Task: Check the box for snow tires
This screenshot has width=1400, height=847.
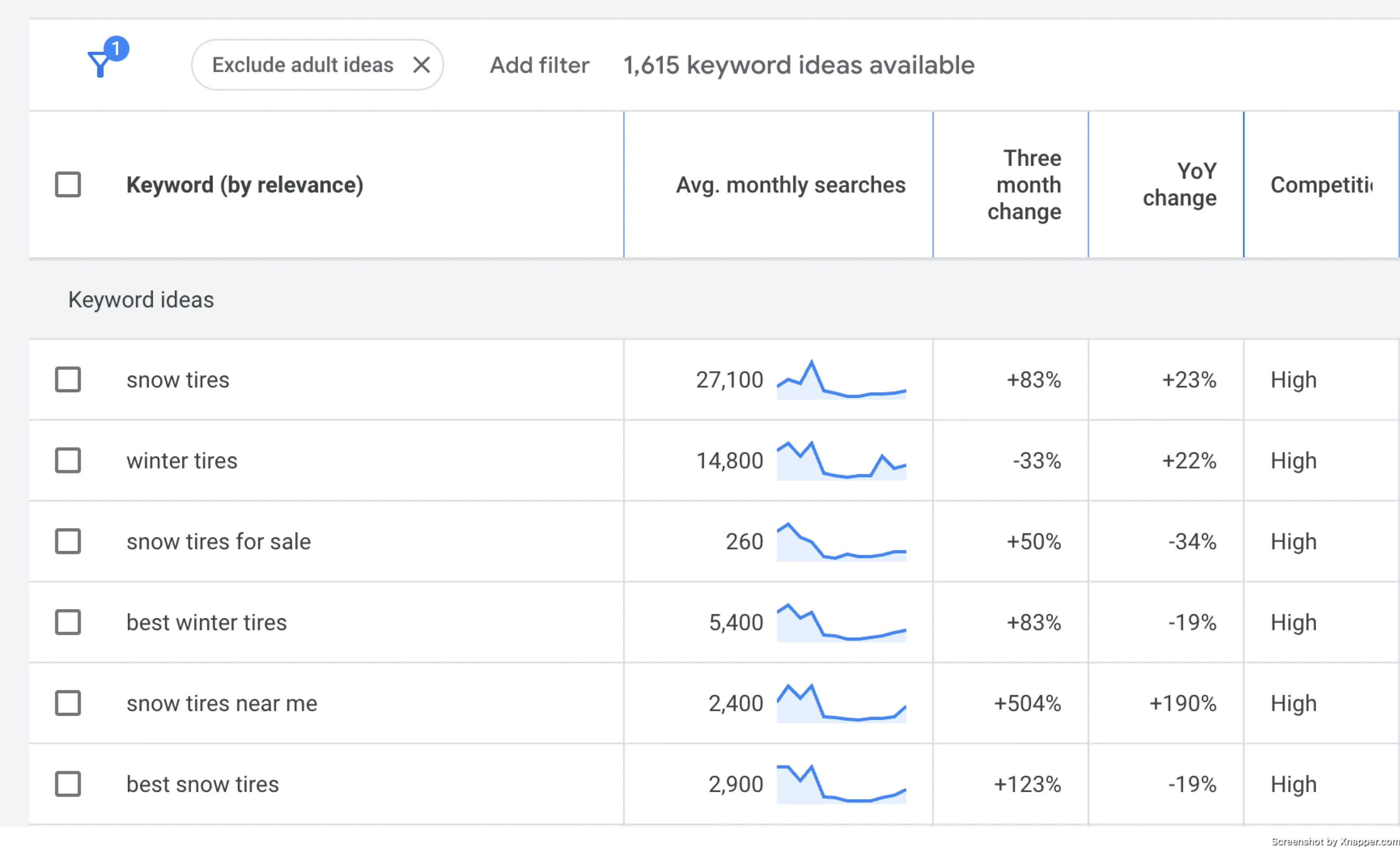Action: tap(68, 379)
